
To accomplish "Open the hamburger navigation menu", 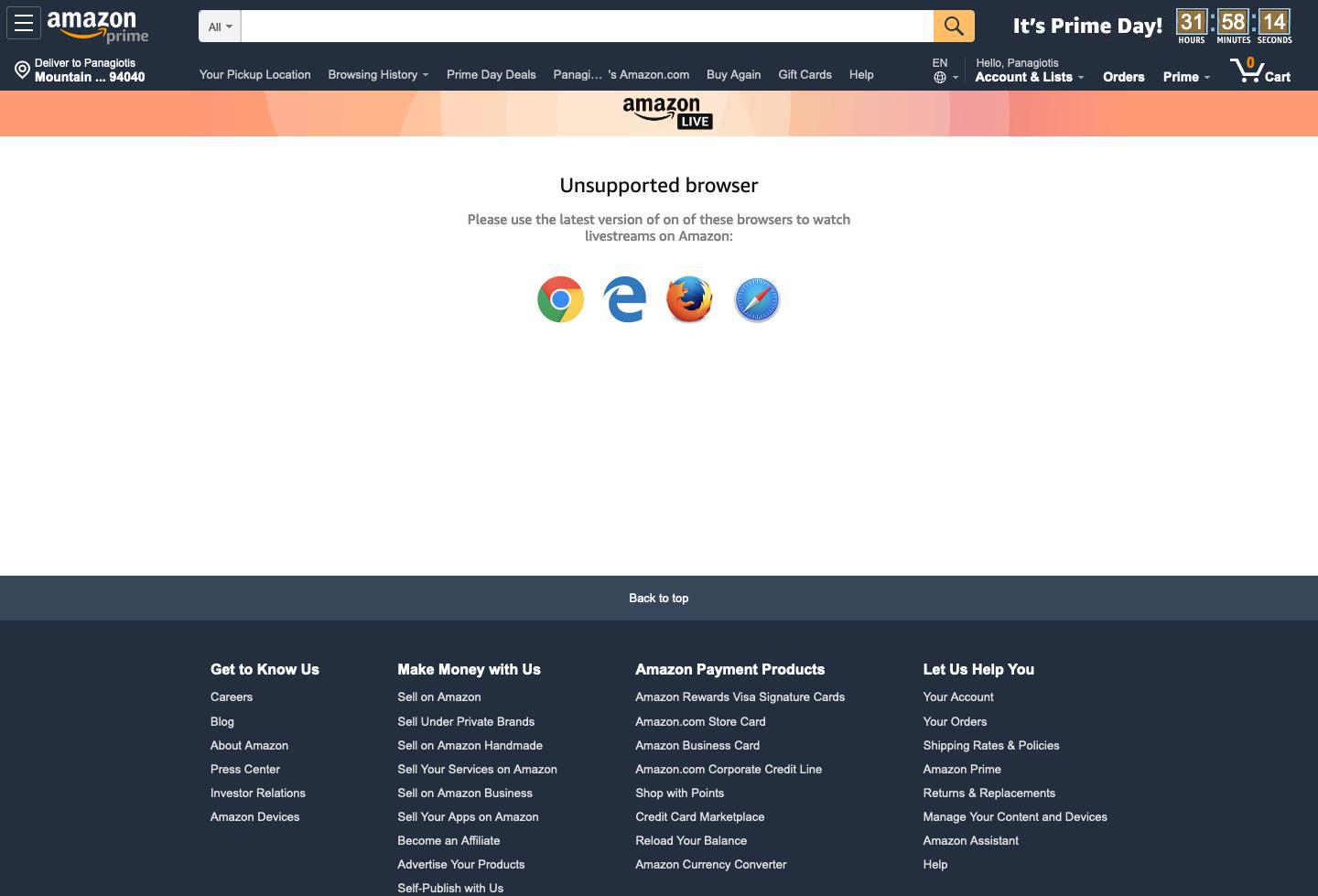I will 24,23.
